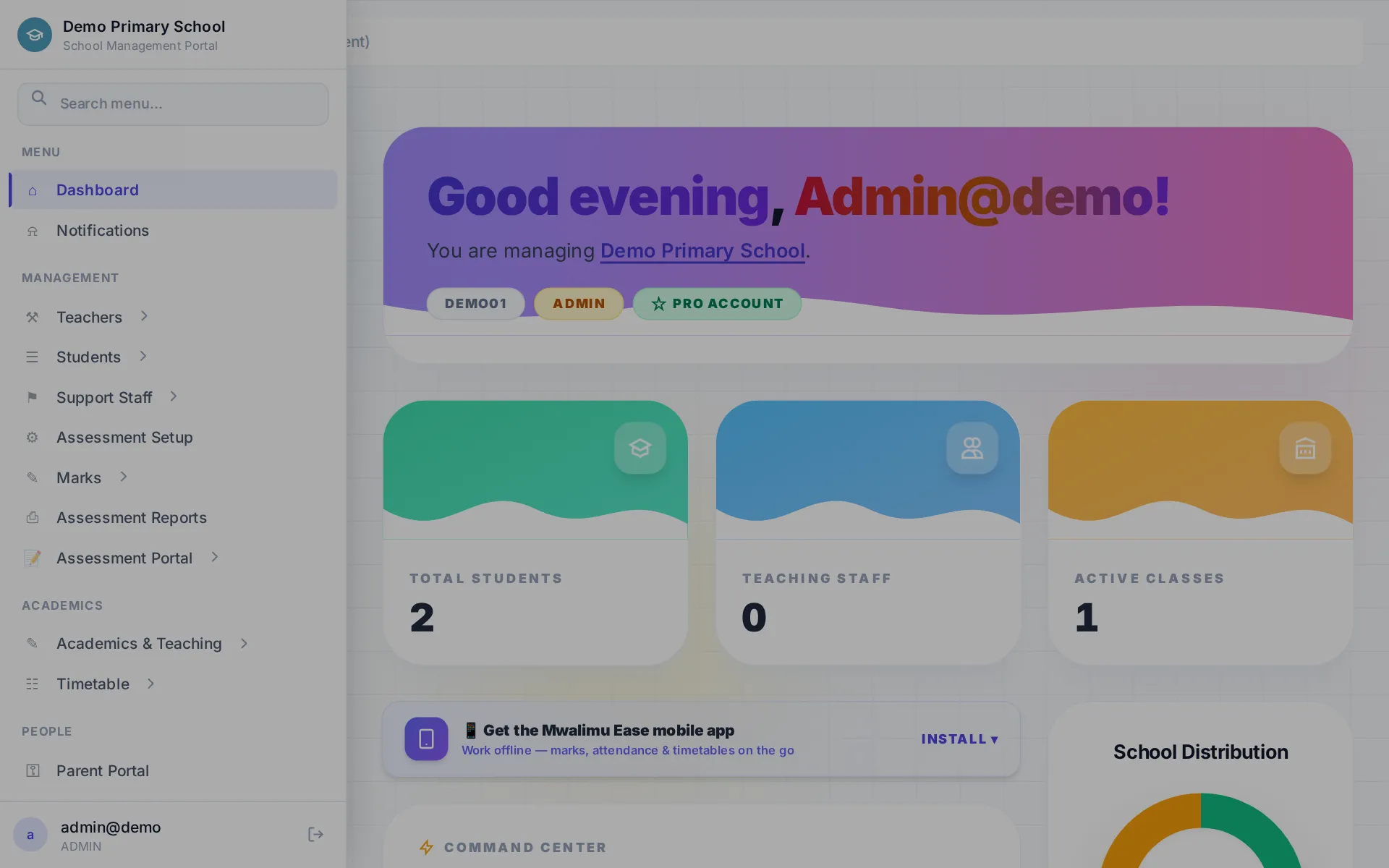This screenshot has width=1389, height=868.
Task: Click the admin@demo user avatar
Action: coord(30,835)
